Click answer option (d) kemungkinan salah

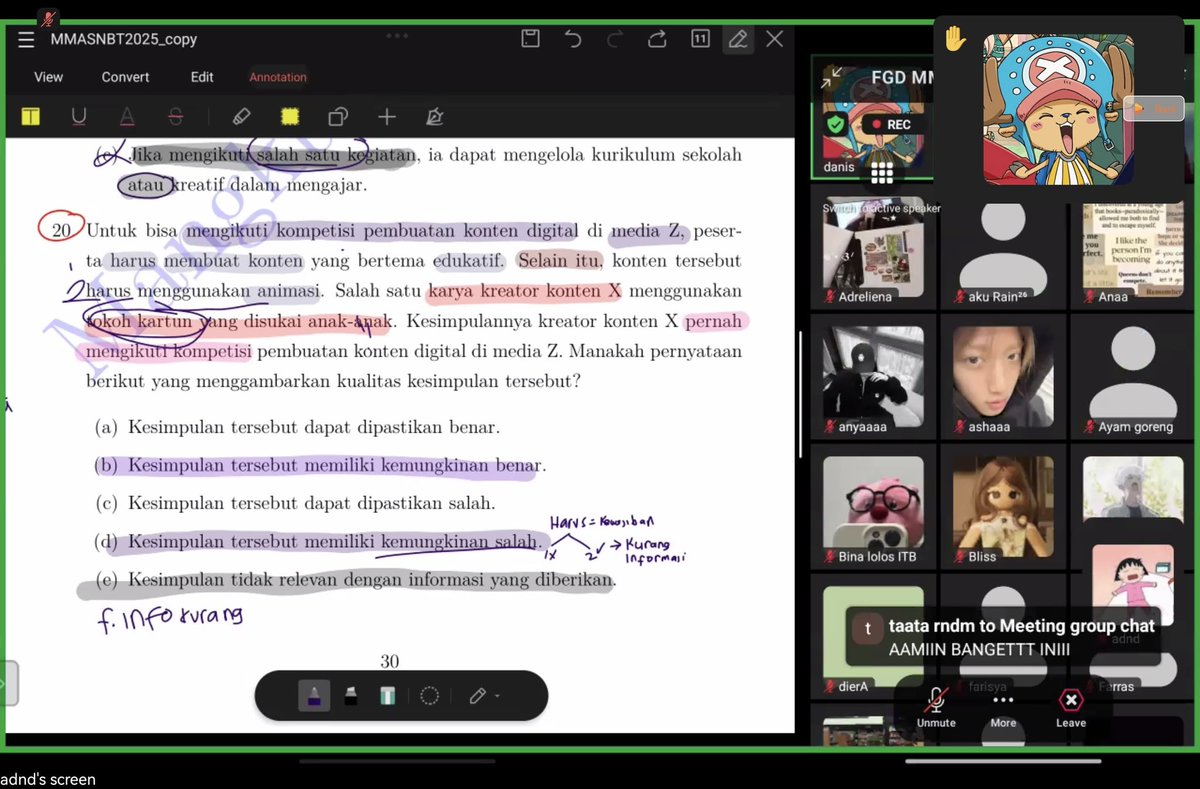[317, 542]
